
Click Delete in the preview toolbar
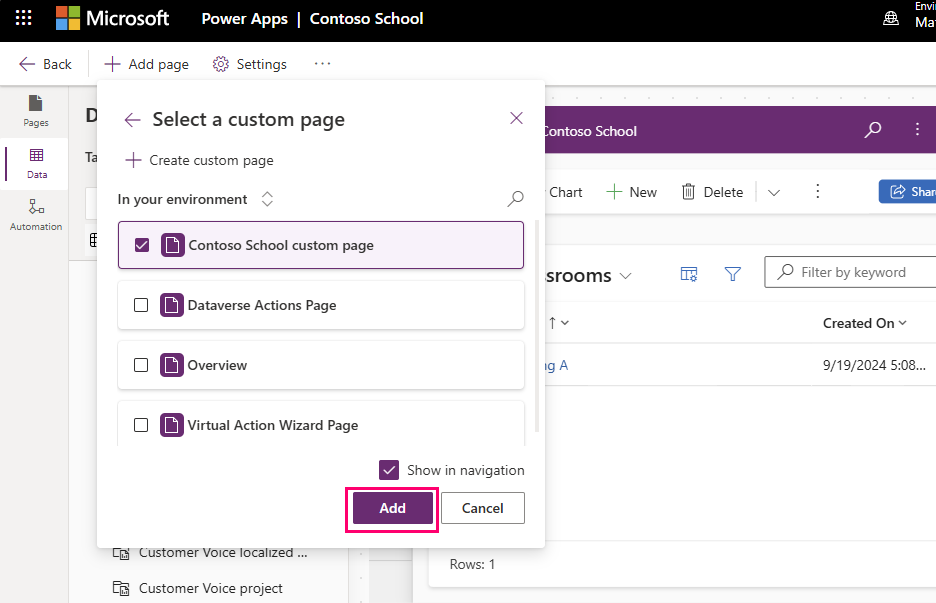click(x=713, y=192)
